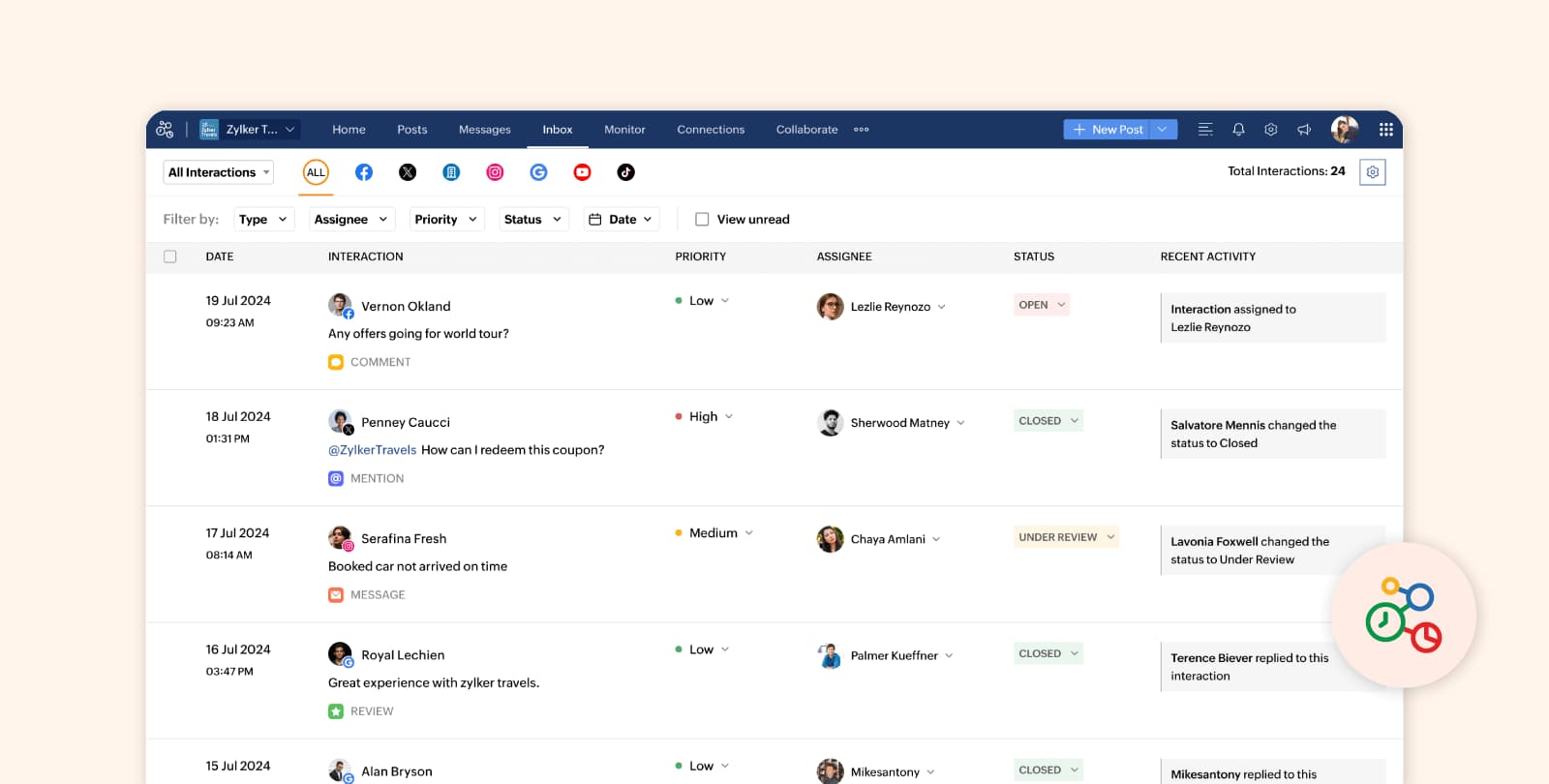This screenshot has width=1549, height=784.
Task: Click the New Post button
Action: 1108,129
